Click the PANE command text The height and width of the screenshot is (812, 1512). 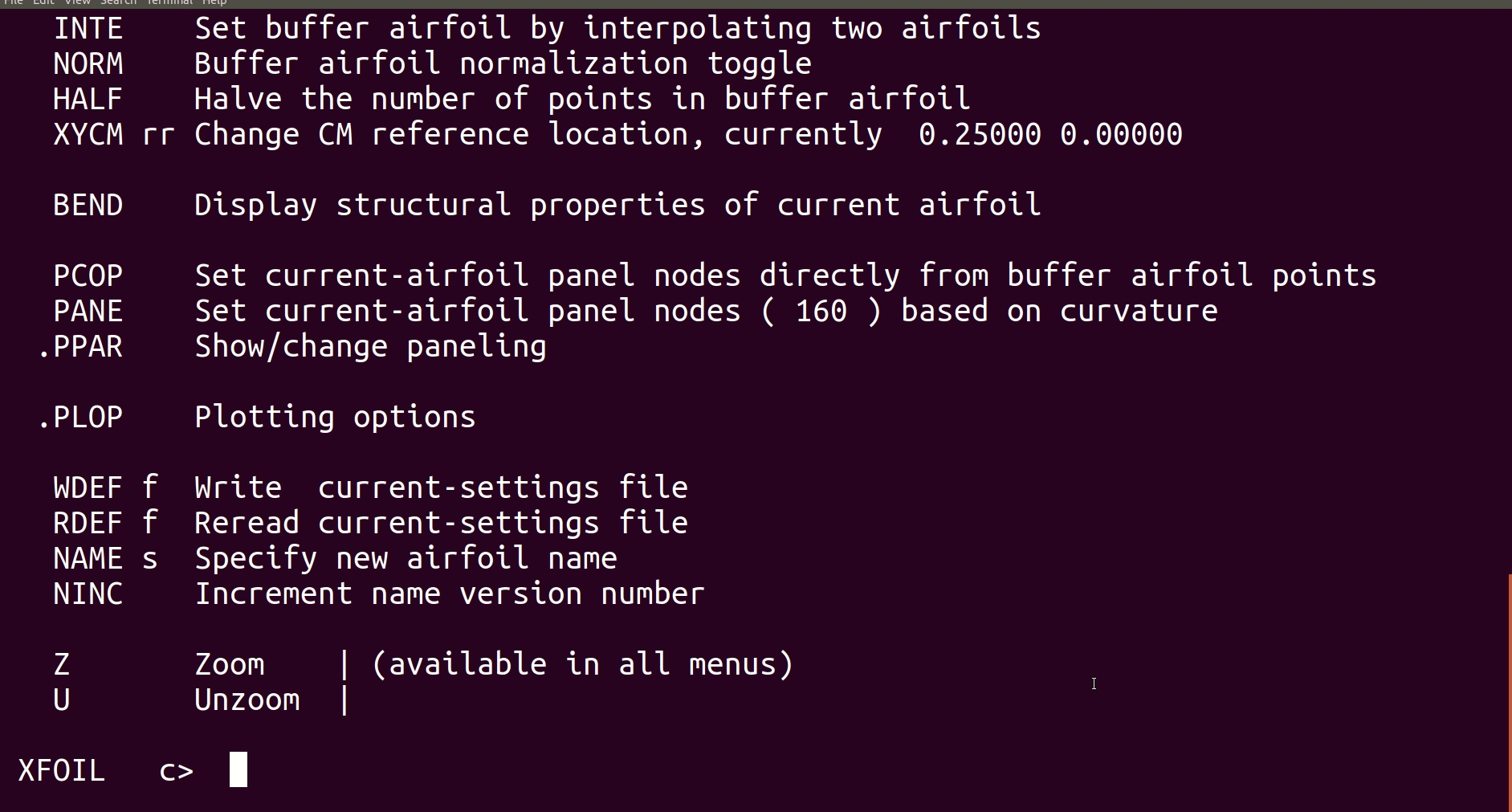(x=88, y=311)
